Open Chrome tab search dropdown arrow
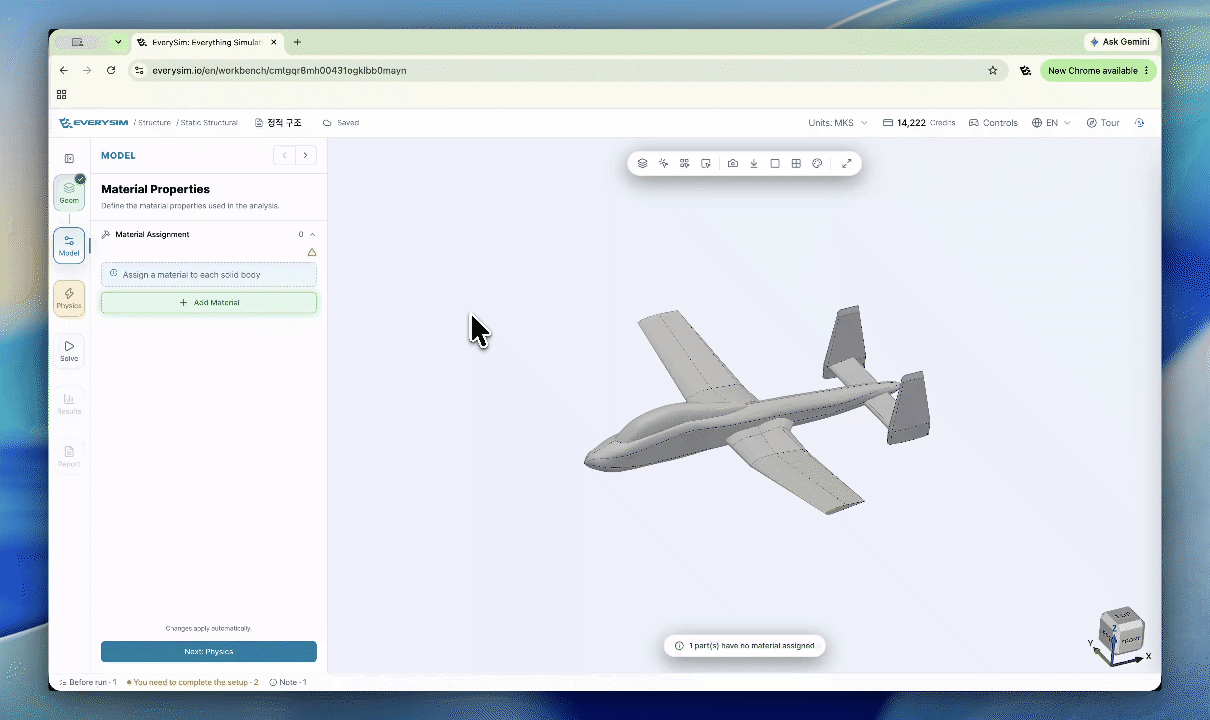The height and width of the screenshot is (720, 1210). [x=118, y=42]
